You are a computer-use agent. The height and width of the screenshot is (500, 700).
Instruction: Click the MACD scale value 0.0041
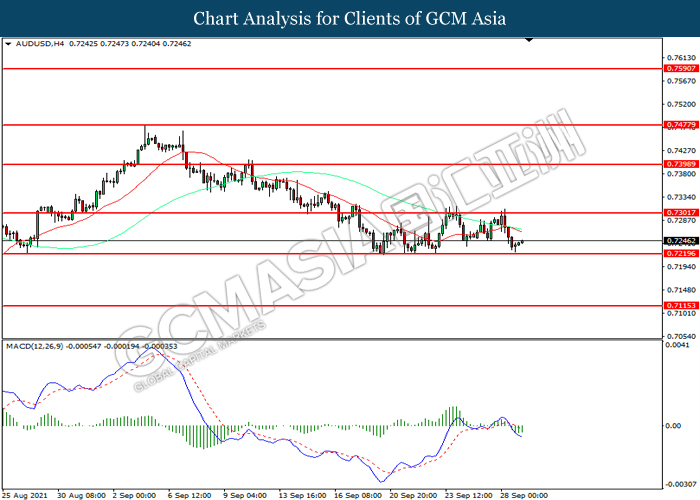677,345
